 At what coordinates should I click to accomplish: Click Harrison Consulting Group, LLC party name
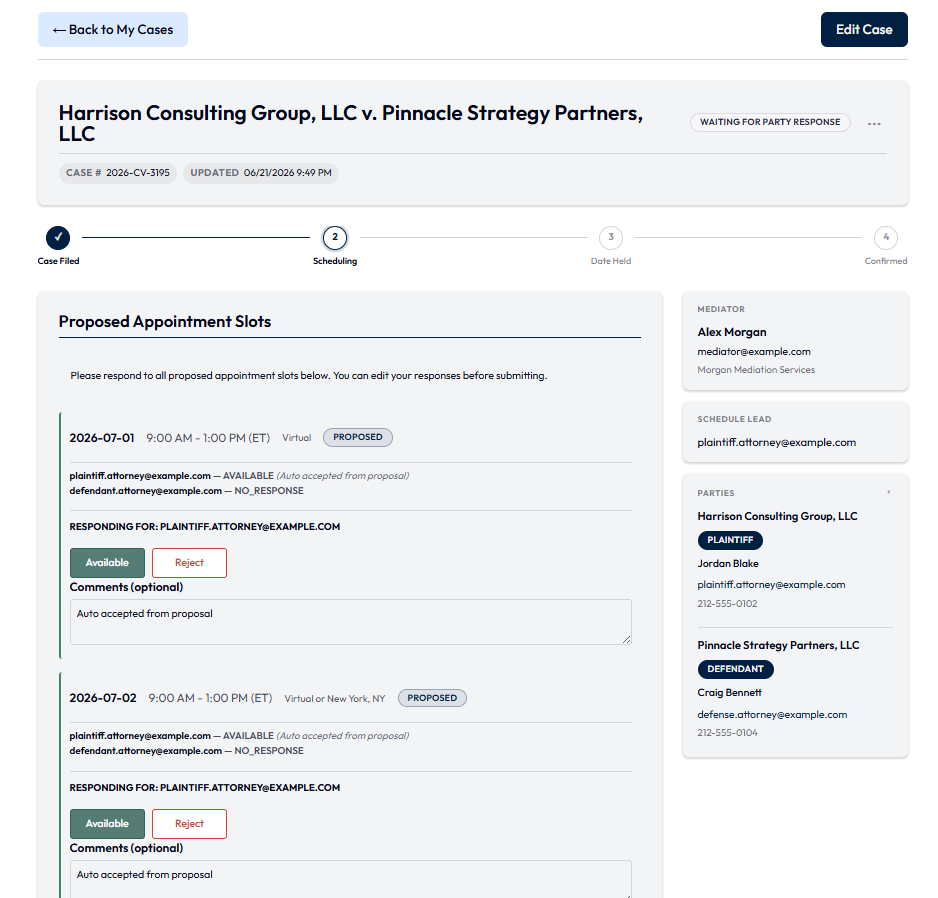tap(777, 516)
